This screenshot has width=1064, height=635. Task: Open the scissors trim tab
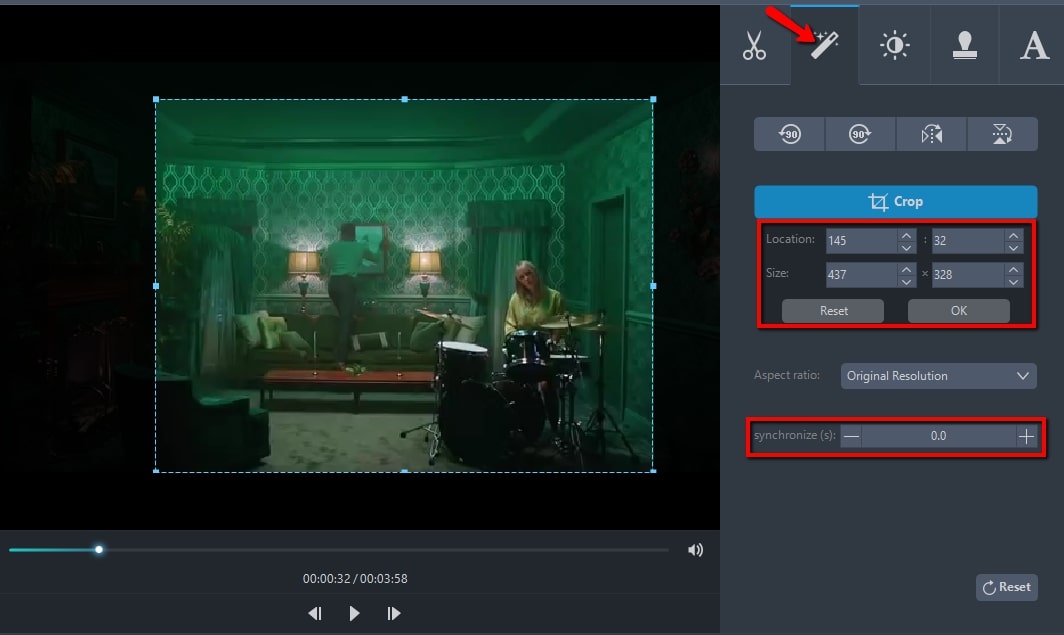point(755,45)
